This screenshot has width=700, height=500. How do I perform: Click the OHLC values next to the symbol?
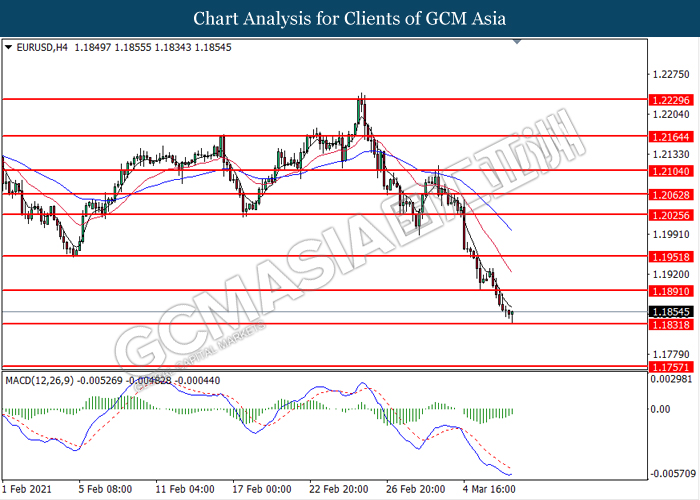pyautogui.click(x=153, y=47)
